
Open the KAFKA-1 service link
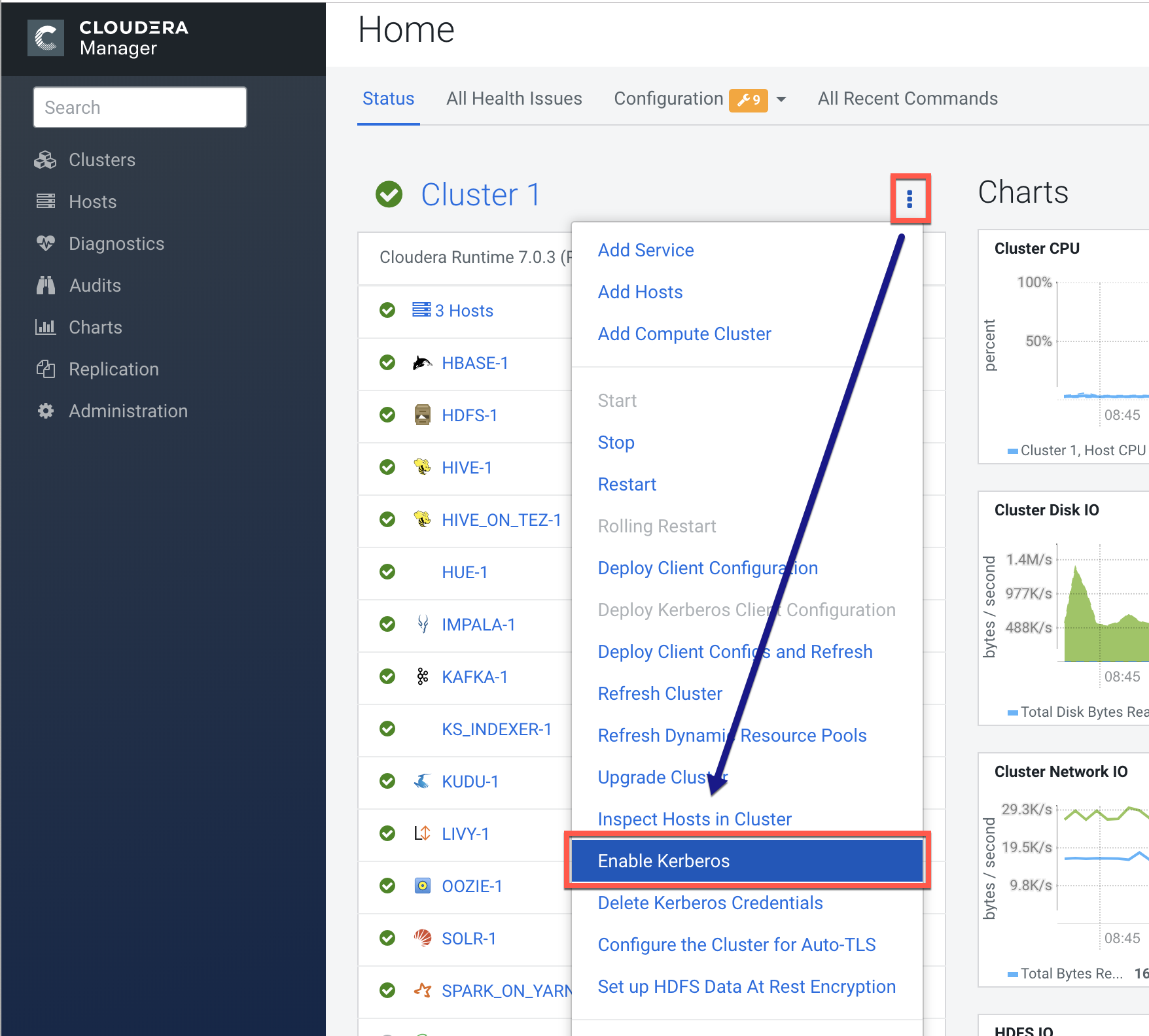click(474, 677)
